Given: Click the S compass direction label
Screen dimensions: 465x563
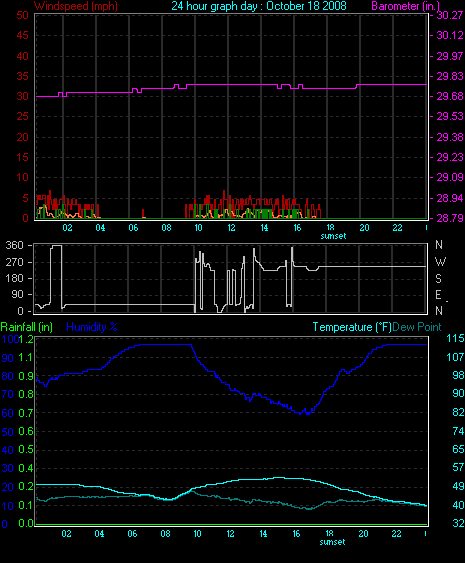Looking at the screenshot, I should [x=438, y=279].
